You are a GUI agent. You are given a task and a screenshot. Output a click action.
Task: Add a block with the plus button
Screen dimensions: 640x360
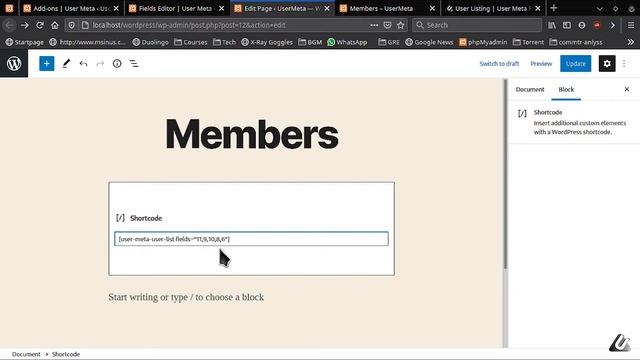click(x=47, y=64)
